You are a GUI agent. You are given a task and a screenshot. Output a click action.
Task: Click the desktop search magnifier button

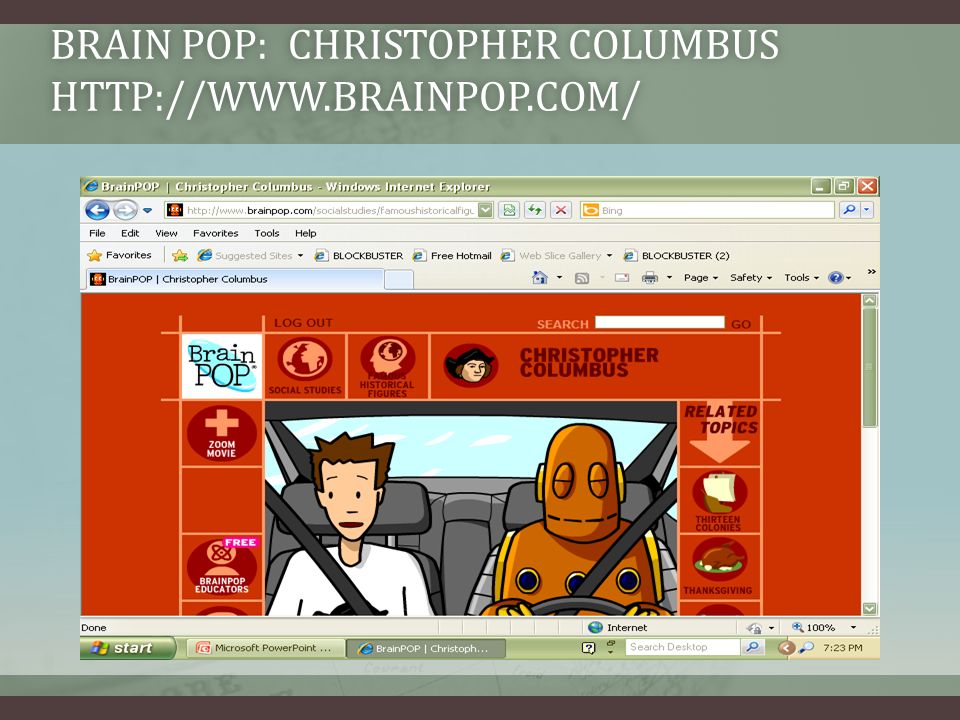(x=752, y=647)
